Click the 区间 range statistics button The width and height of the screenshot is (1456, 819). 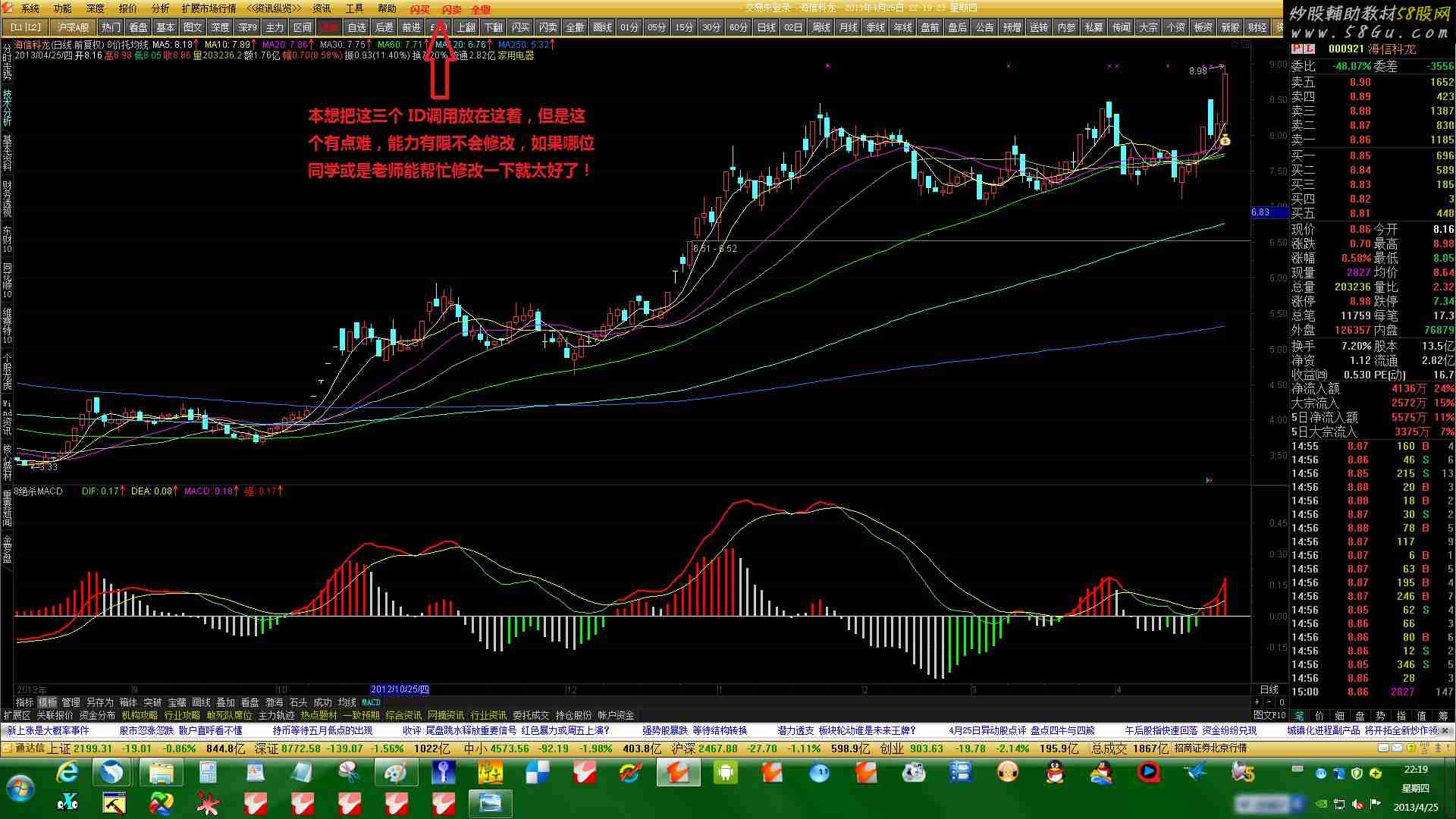(302, 27)
